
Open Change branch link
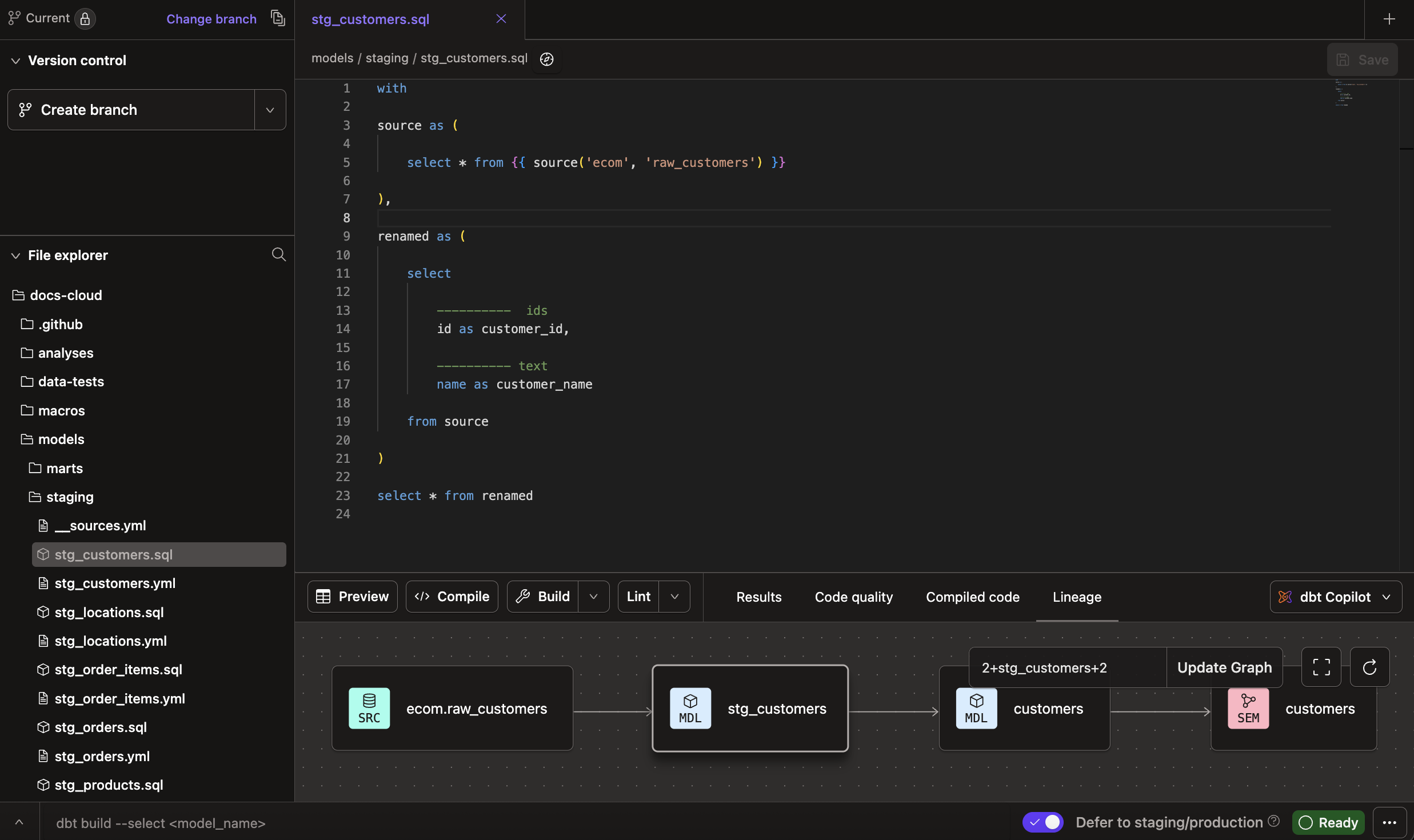211,18
